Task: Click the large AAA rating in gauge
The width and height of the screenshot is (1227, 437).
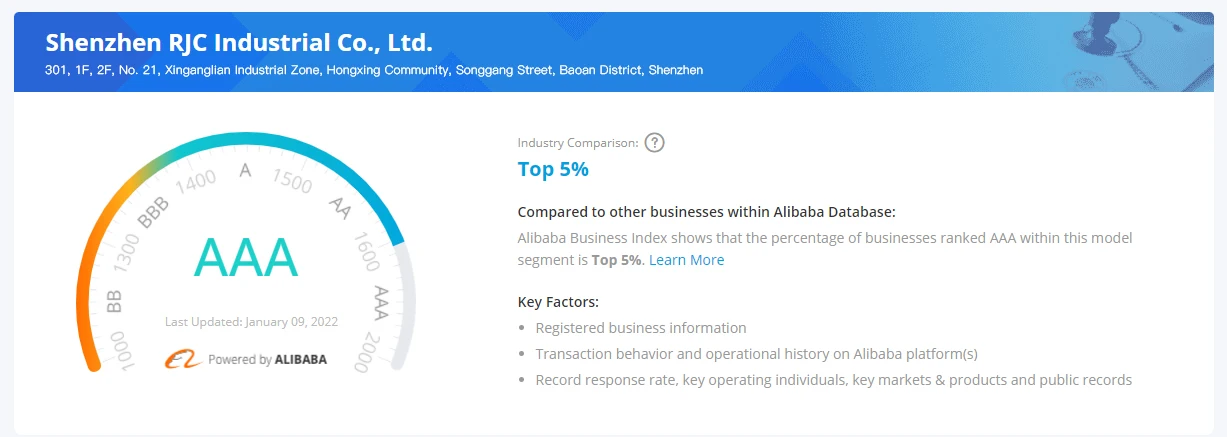Action: click(246, 257)
